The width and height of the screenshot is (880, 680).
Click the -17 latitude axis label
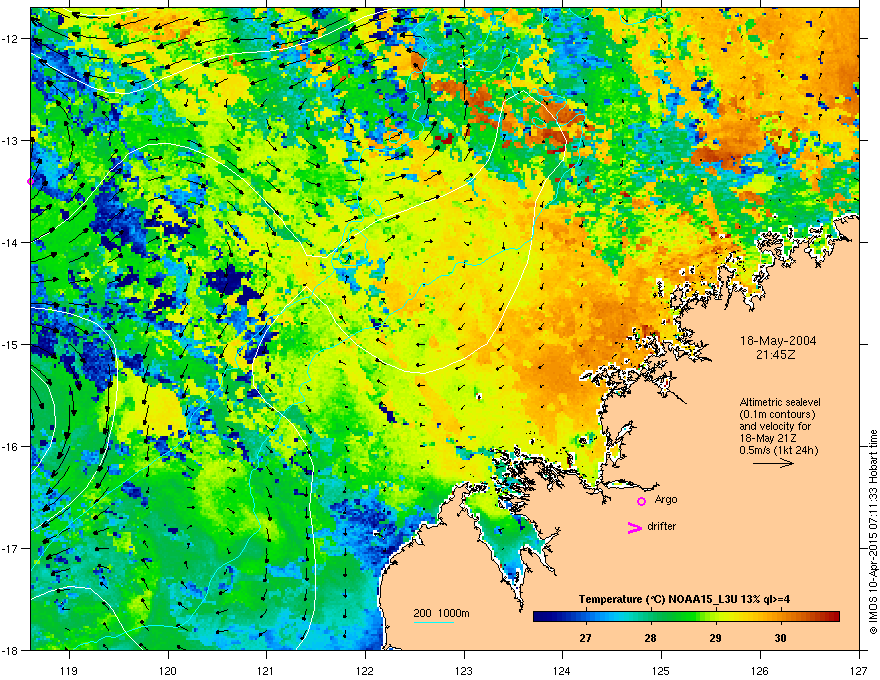pos(11,548)
